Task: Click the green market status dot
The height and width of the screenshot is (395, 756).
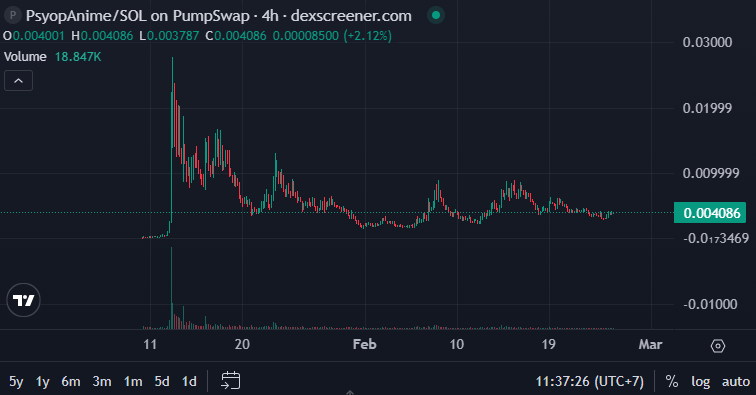Action: point(436,15)
